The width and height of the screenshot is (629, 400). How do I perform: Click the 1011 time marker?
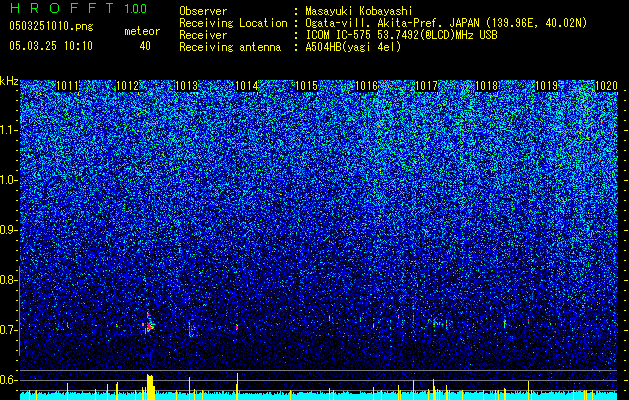68,86
